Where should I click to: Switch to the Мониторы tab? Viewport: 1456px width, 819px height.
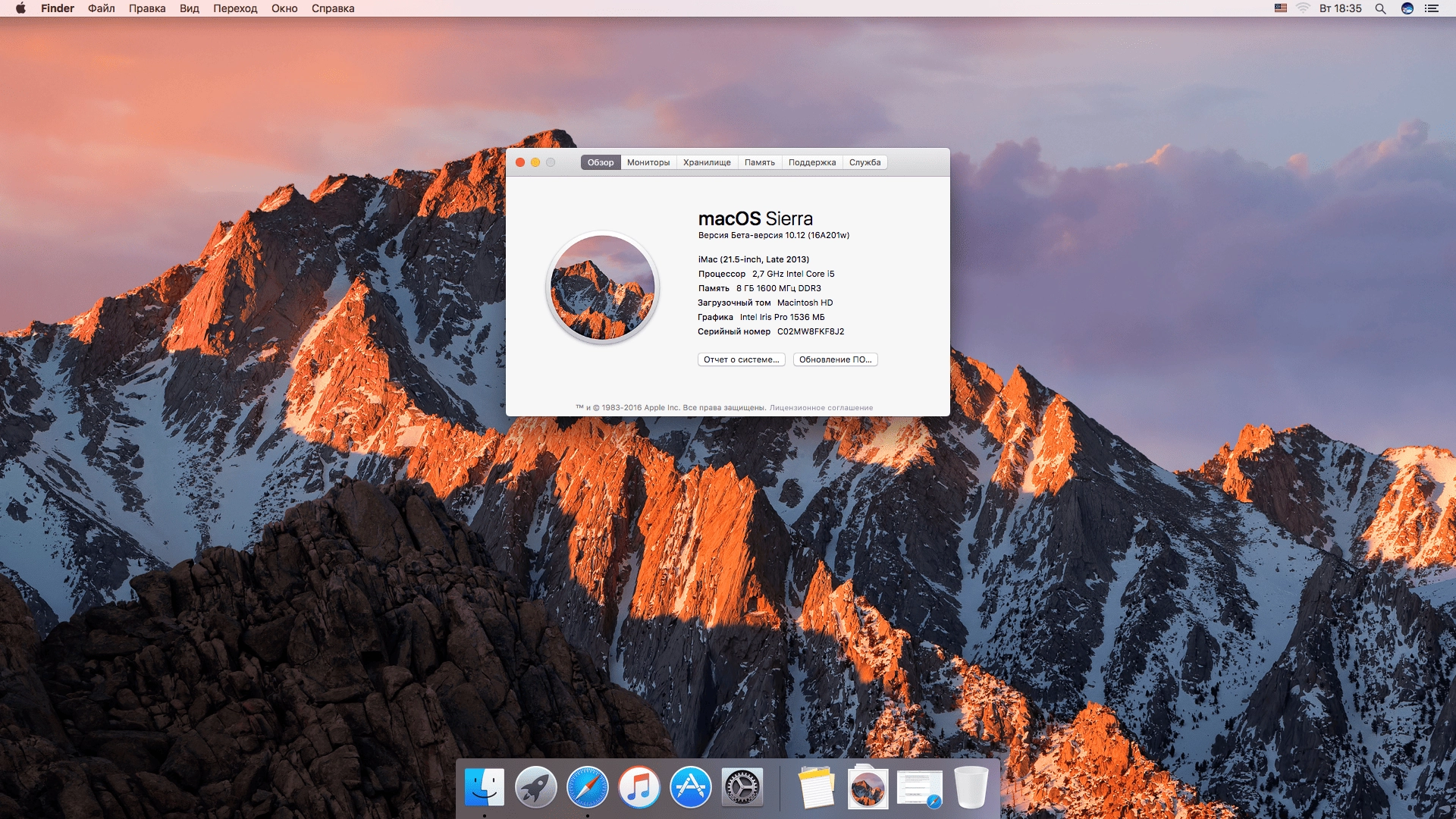pyautogui.click(x=648, y=162)
